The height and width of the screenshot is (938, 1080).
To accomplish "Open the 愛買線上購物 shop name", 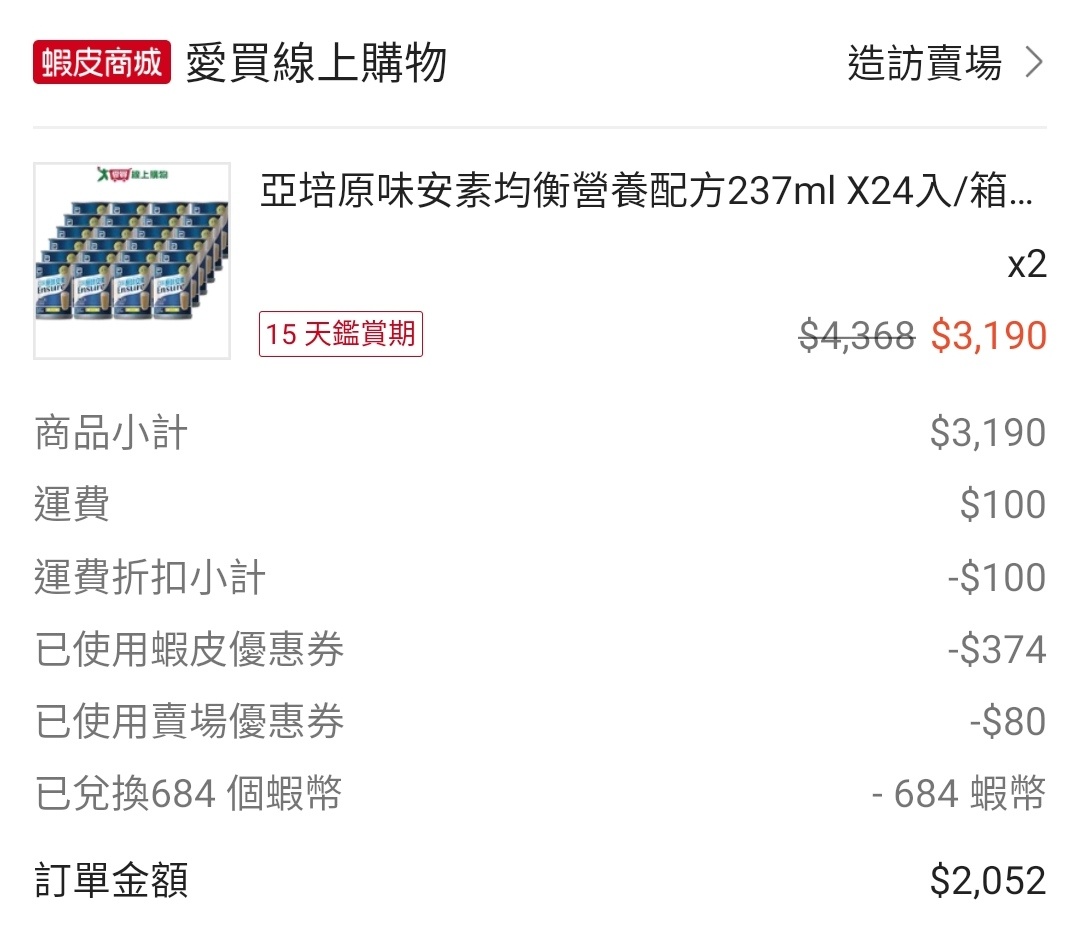I will coord(316,63).
